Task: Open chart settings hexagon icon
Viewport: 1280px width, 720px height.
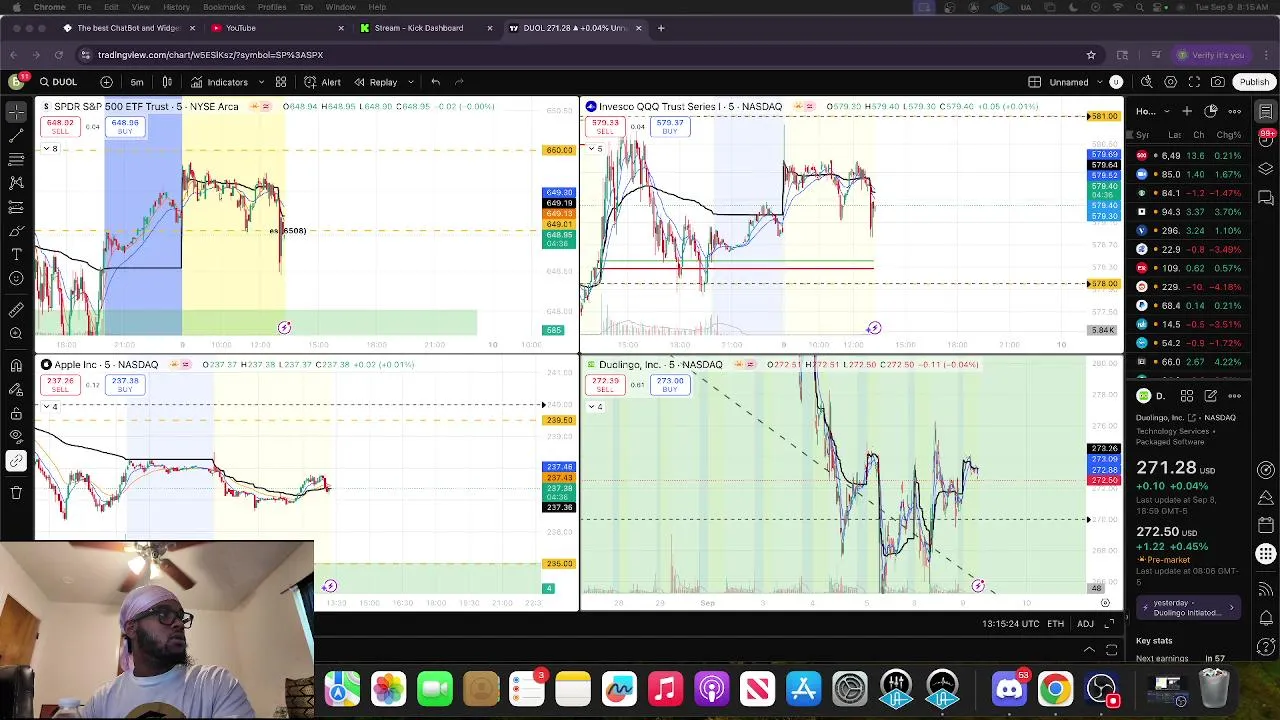Action: point(1170,82)
